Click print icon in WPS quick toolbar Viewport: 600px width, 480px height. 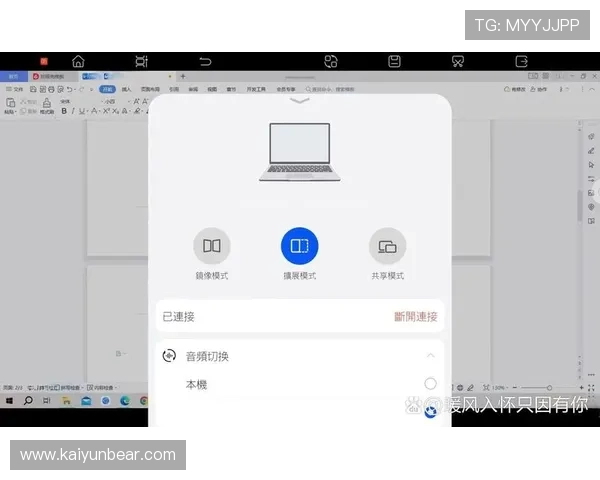(51, 89)
